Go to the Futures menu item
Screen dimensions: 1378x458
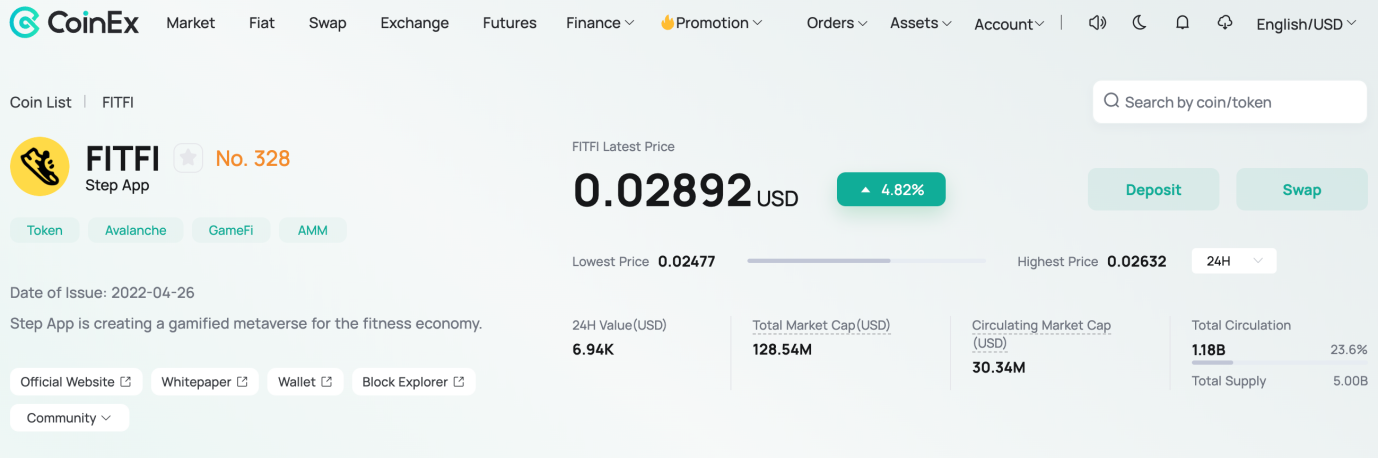pos(509,22)
